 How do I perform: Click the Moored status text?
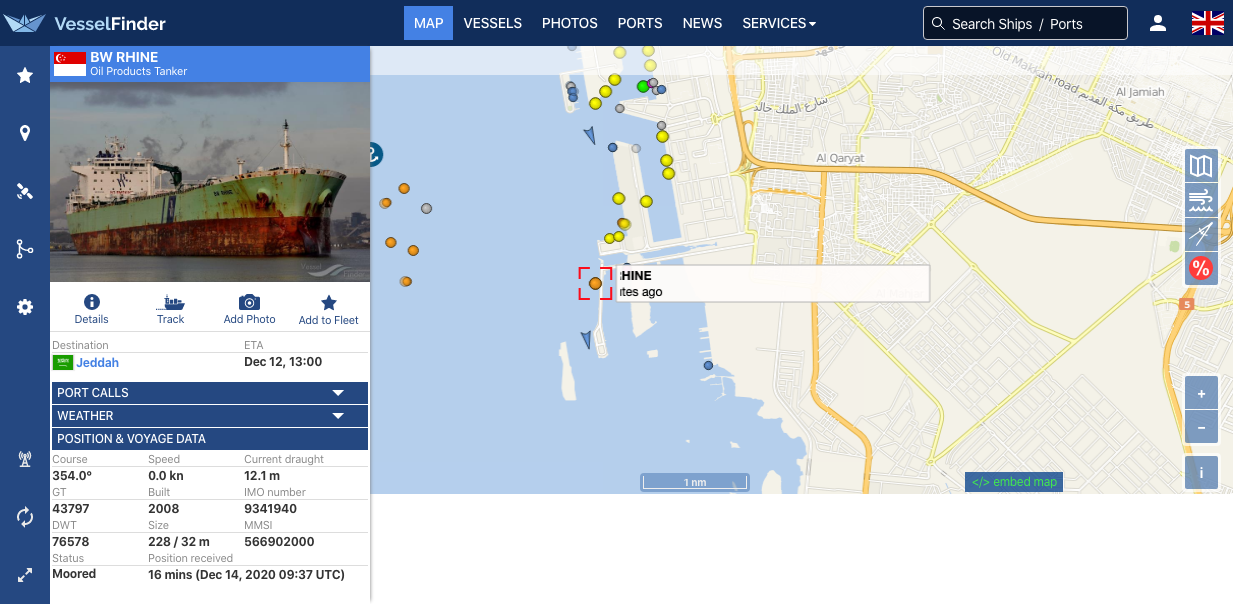coord(74,574)
